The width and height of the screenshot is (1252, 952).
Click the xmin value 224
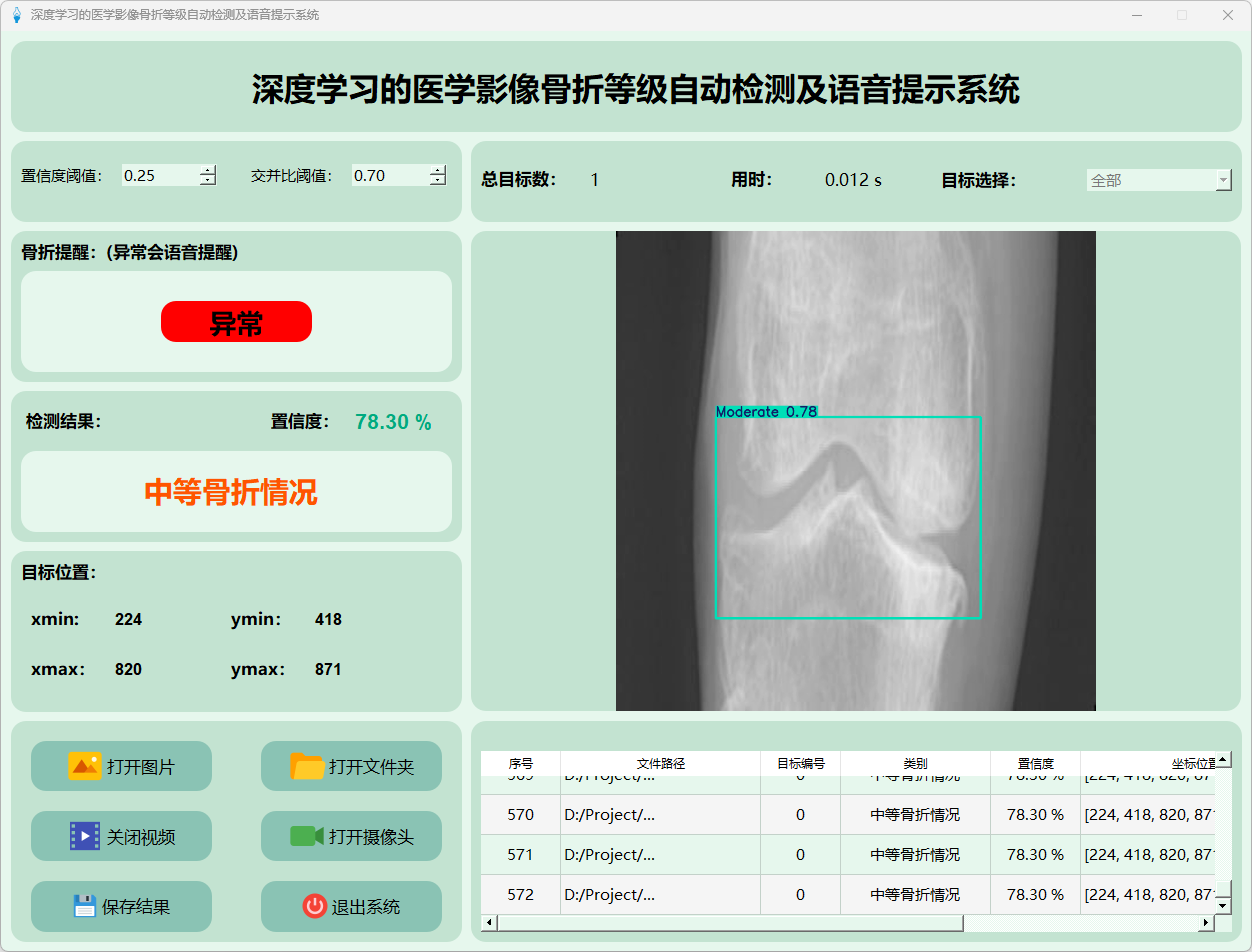[x=128, y=619]
